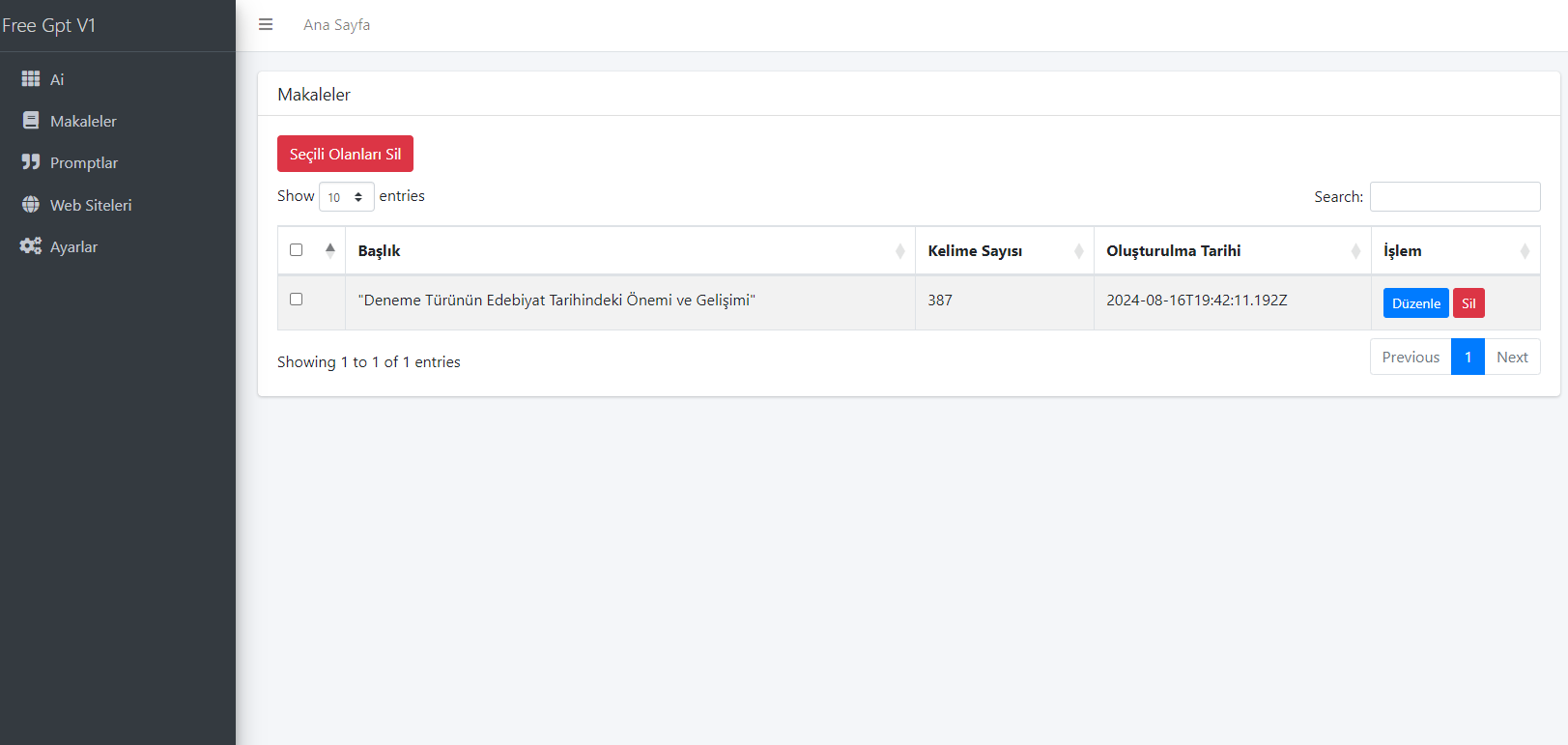
Task: Open the Ana Sayfa nav link
Action: tap(336, 25)
